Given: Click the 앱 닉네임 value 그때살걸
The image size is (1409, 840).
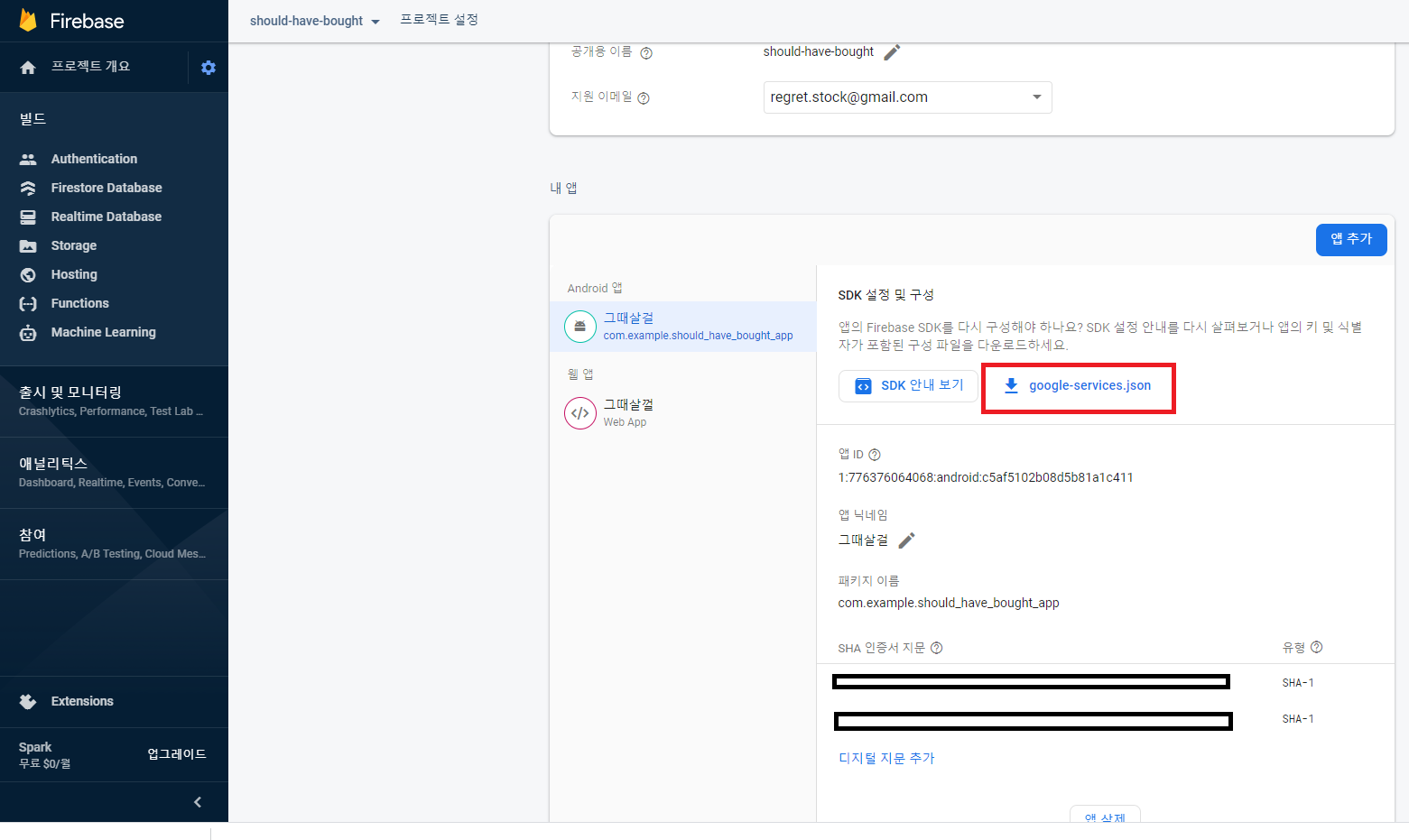Looking at the screenshot, I should point(863,540).
